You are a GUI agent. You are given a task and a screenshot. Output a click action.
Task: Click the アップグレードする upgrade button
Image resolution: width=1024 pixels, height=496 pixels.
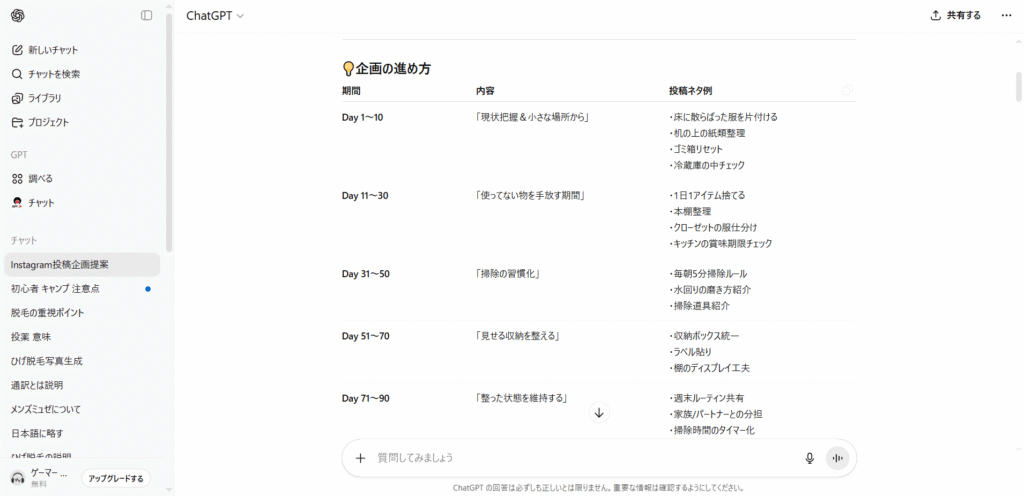[x=116, y=479]
